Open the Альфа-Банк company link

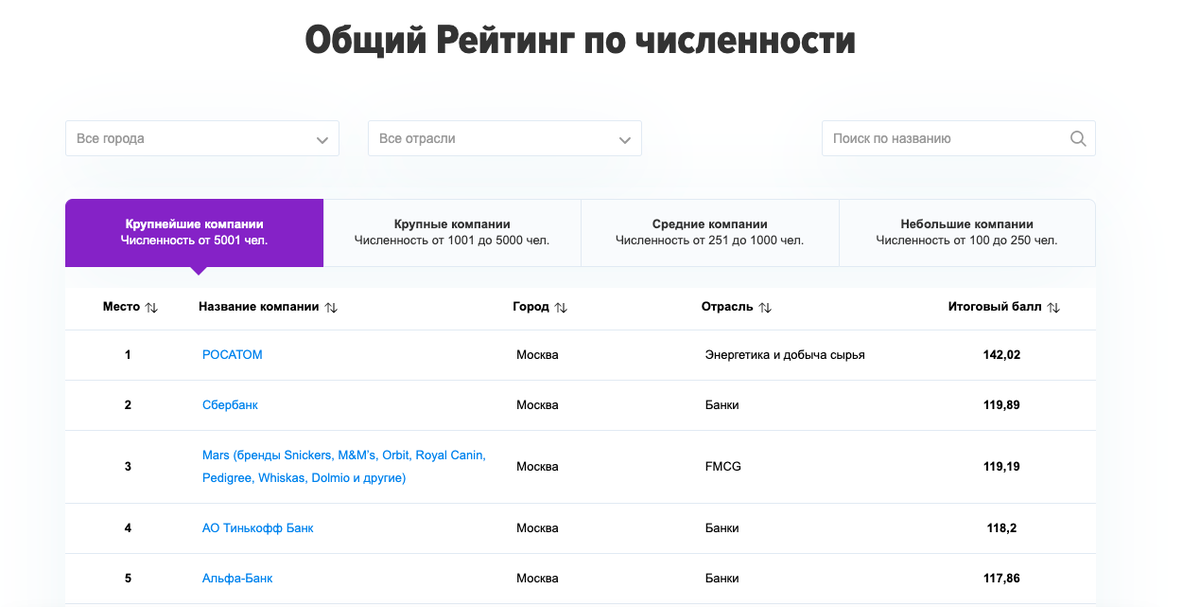(237, 578)
